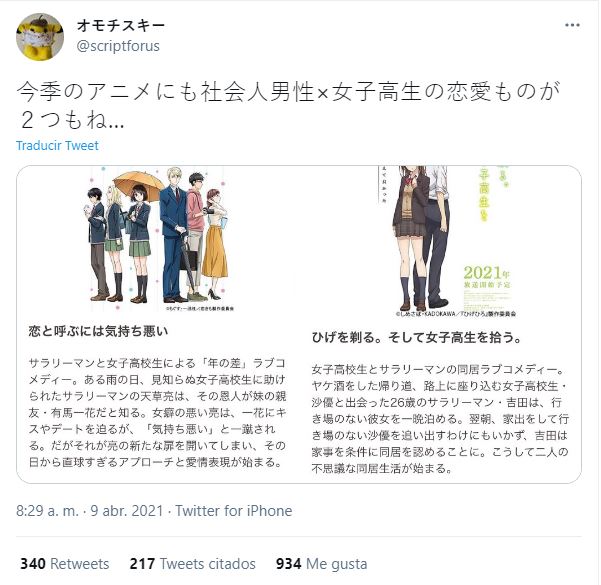Screen dimensions: 601x585
Task: Click Twitter for iPhone source link
Action: click(x=234, y=511)
